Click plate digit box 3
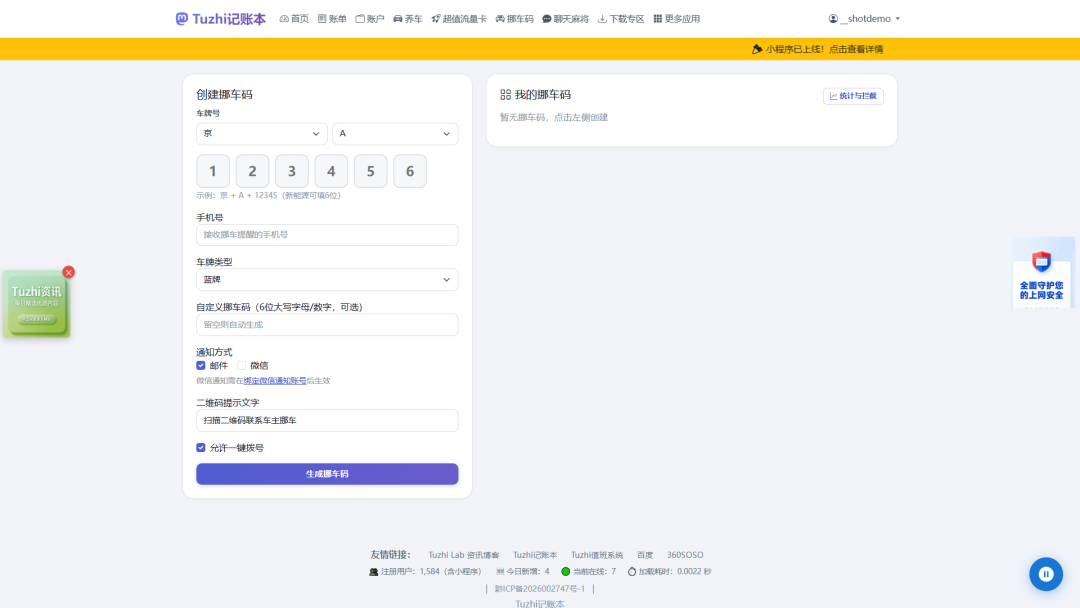 coord(291,171)
